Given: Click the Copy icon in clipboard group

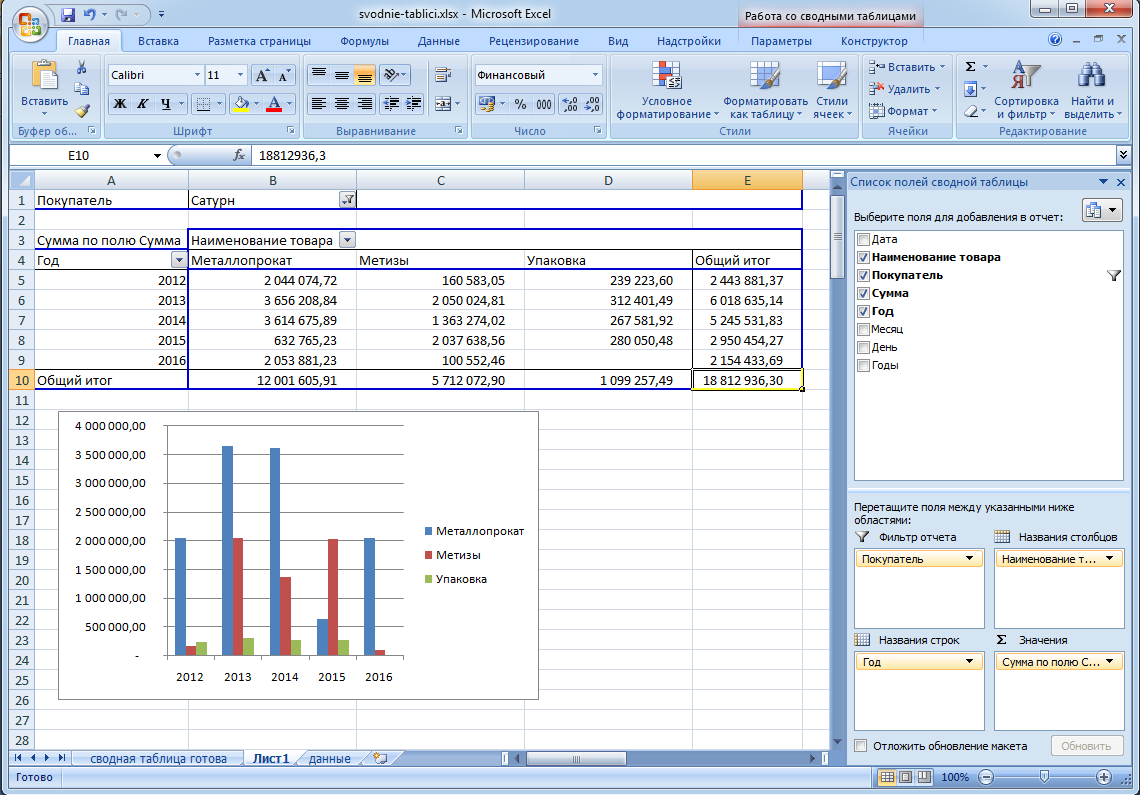Looking at the screenshot, I should (x=81, y=89).
